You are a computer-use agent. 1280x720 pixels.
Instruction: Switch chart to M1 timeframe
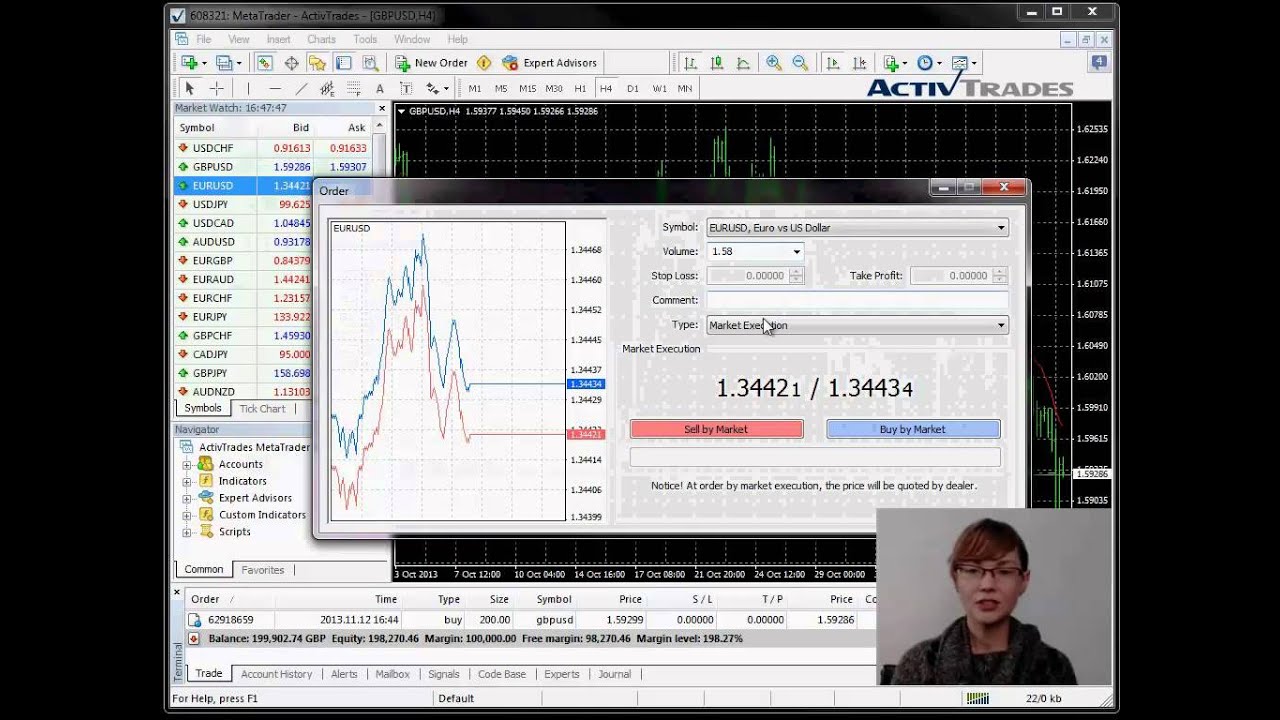[475, 89]
